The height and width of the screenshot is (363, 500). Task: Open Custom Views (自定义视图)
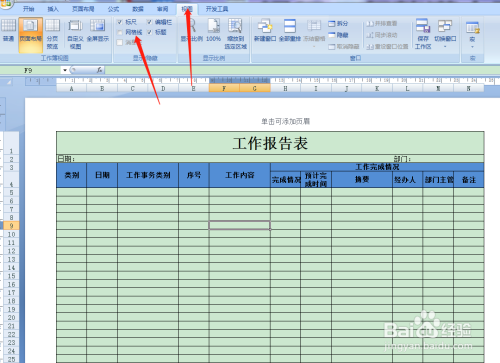coord(75,35)
